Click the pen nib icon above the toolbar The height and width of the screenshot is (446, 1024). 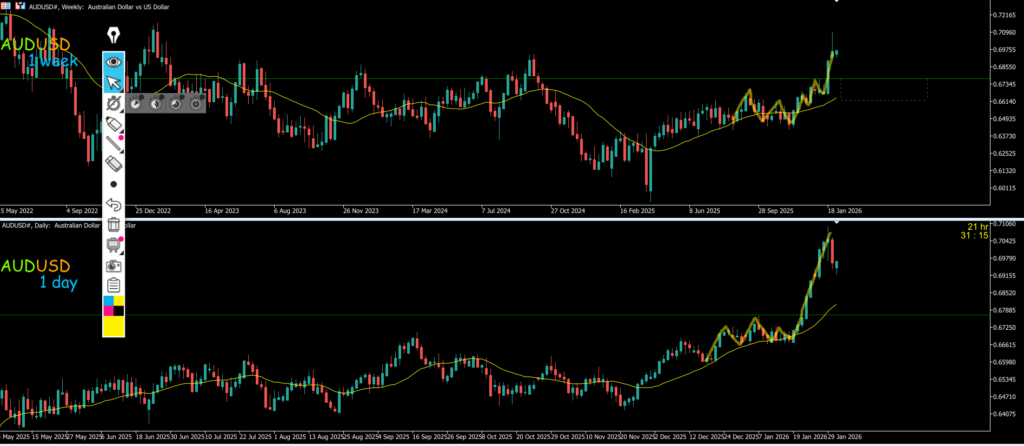tap(114, 38)
